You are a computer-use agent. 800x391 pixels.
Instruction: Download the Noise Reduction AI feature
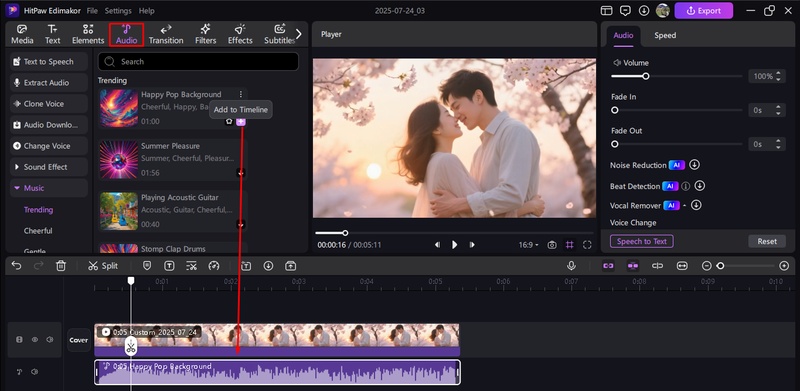click(x=694, y=165)
